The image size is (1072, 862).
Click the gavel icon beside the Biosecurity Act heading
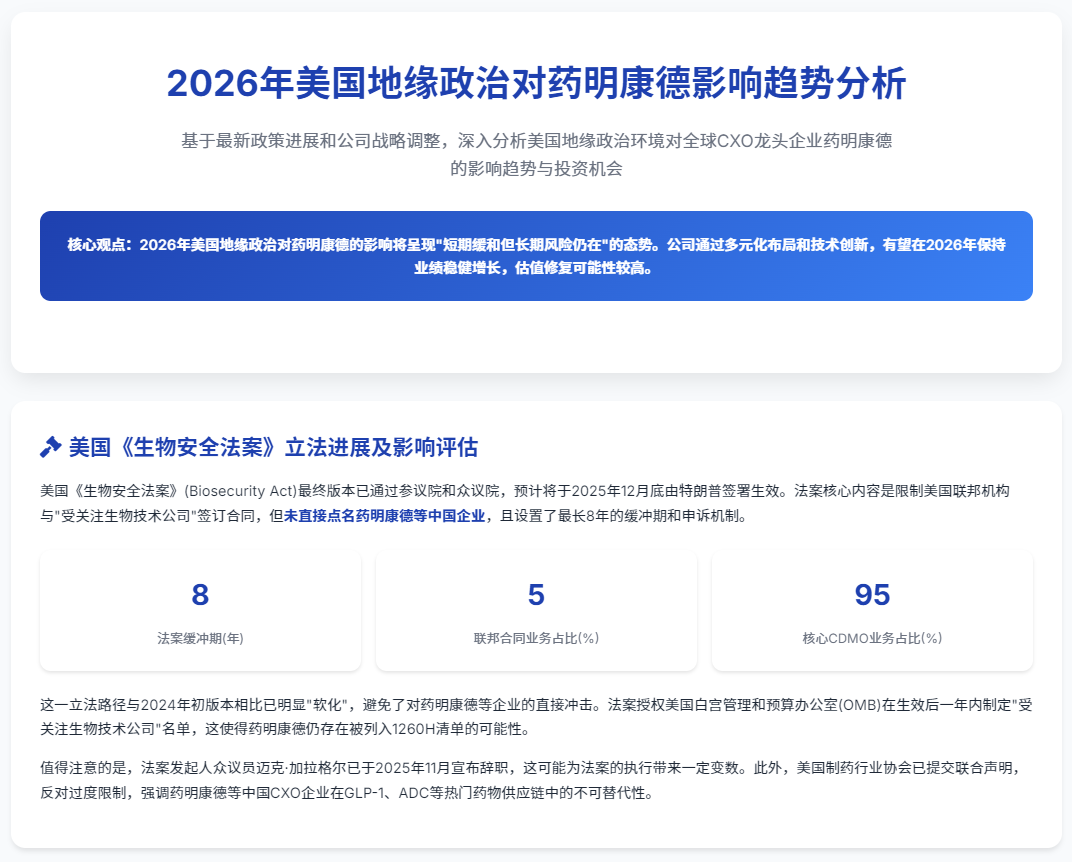pos(51,447)
